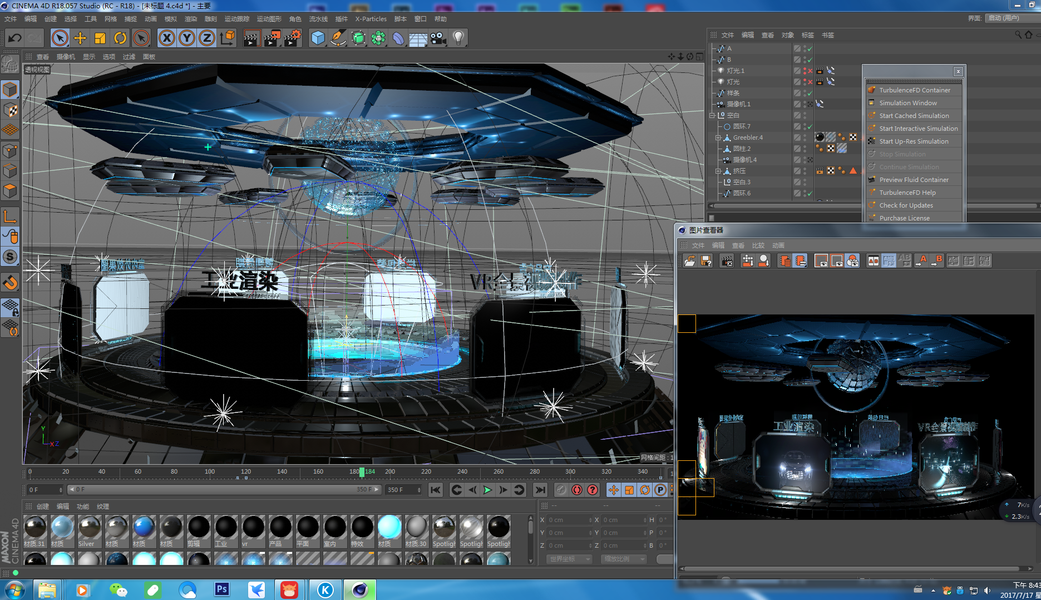The image size is (1041, 600).
Task: Click the Play Forwards button
Action: 487,490
